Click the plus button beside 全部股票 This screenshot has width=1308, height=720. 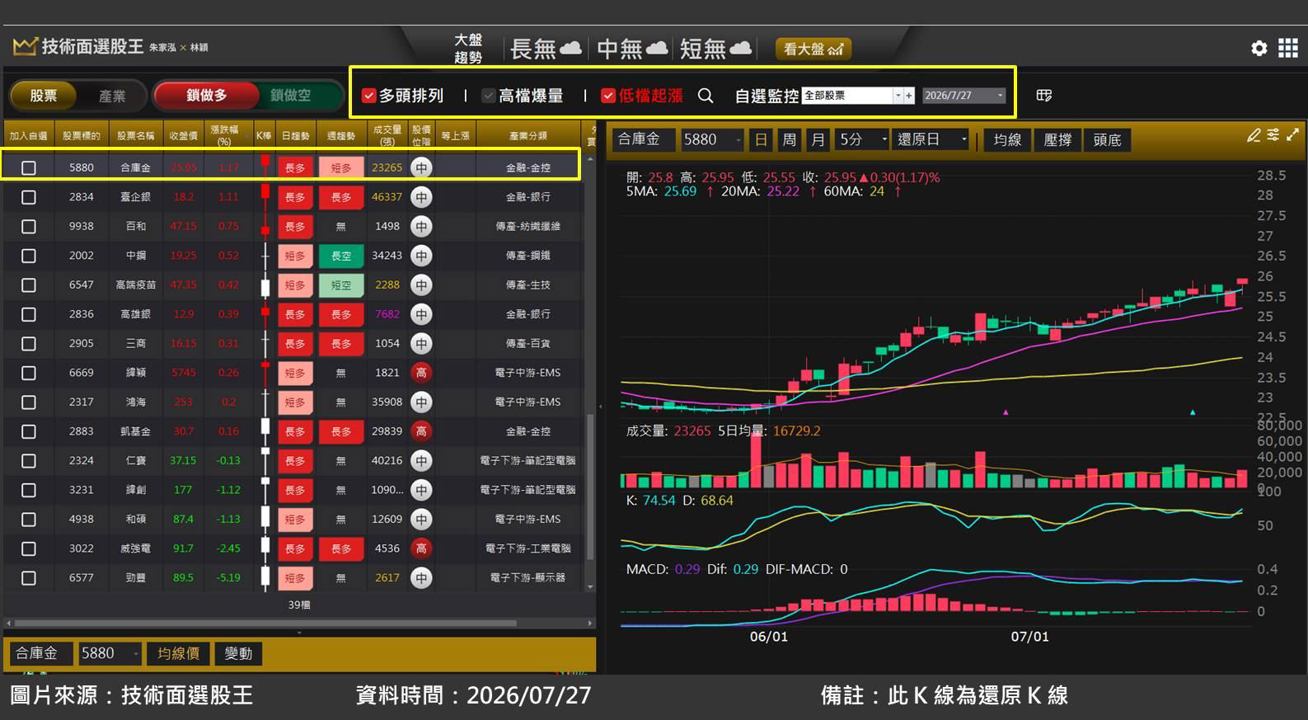[x=908, y=96]
